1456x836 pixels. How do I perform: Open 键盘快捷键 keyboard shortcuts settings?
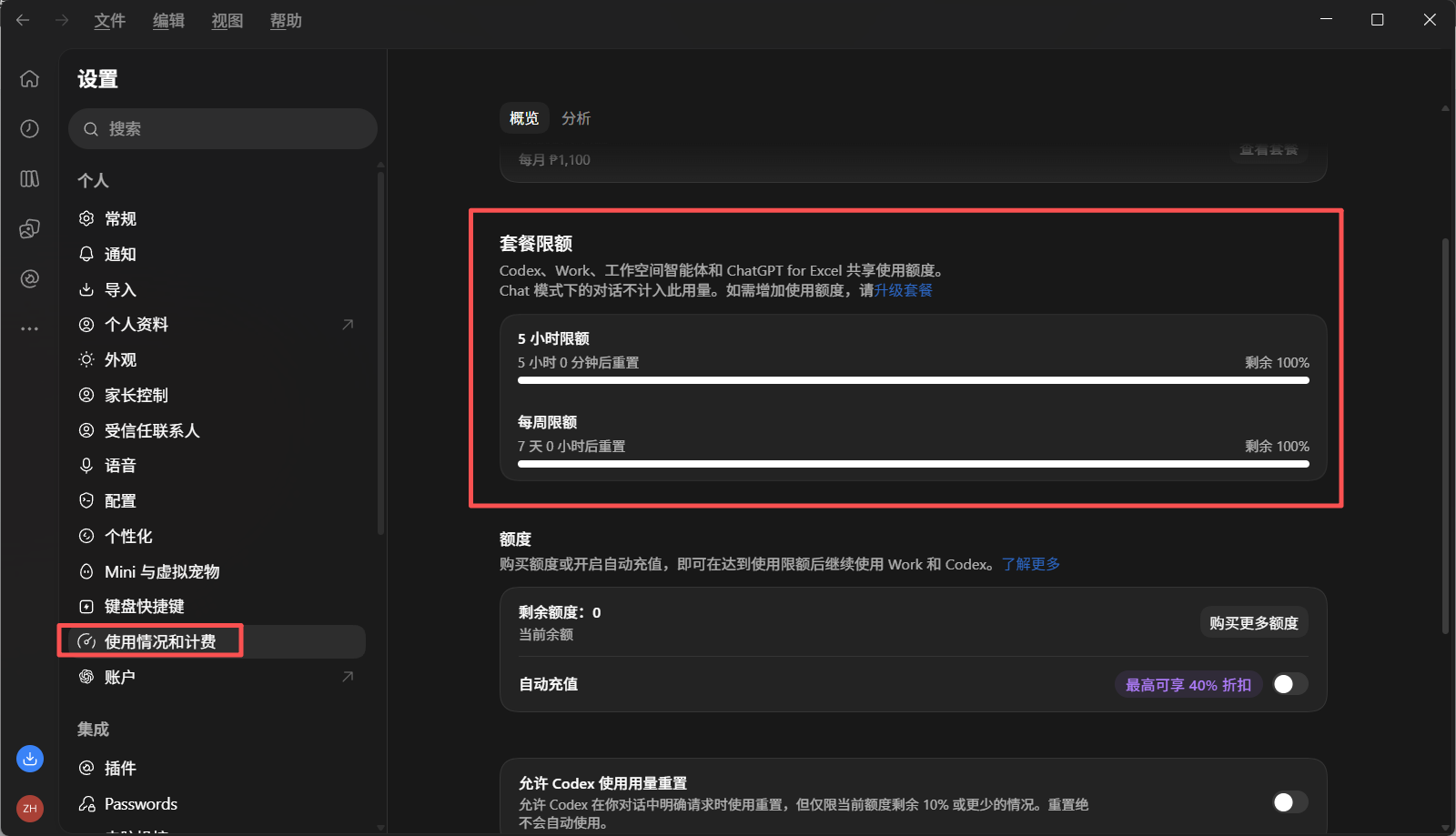tap(217, 606)
